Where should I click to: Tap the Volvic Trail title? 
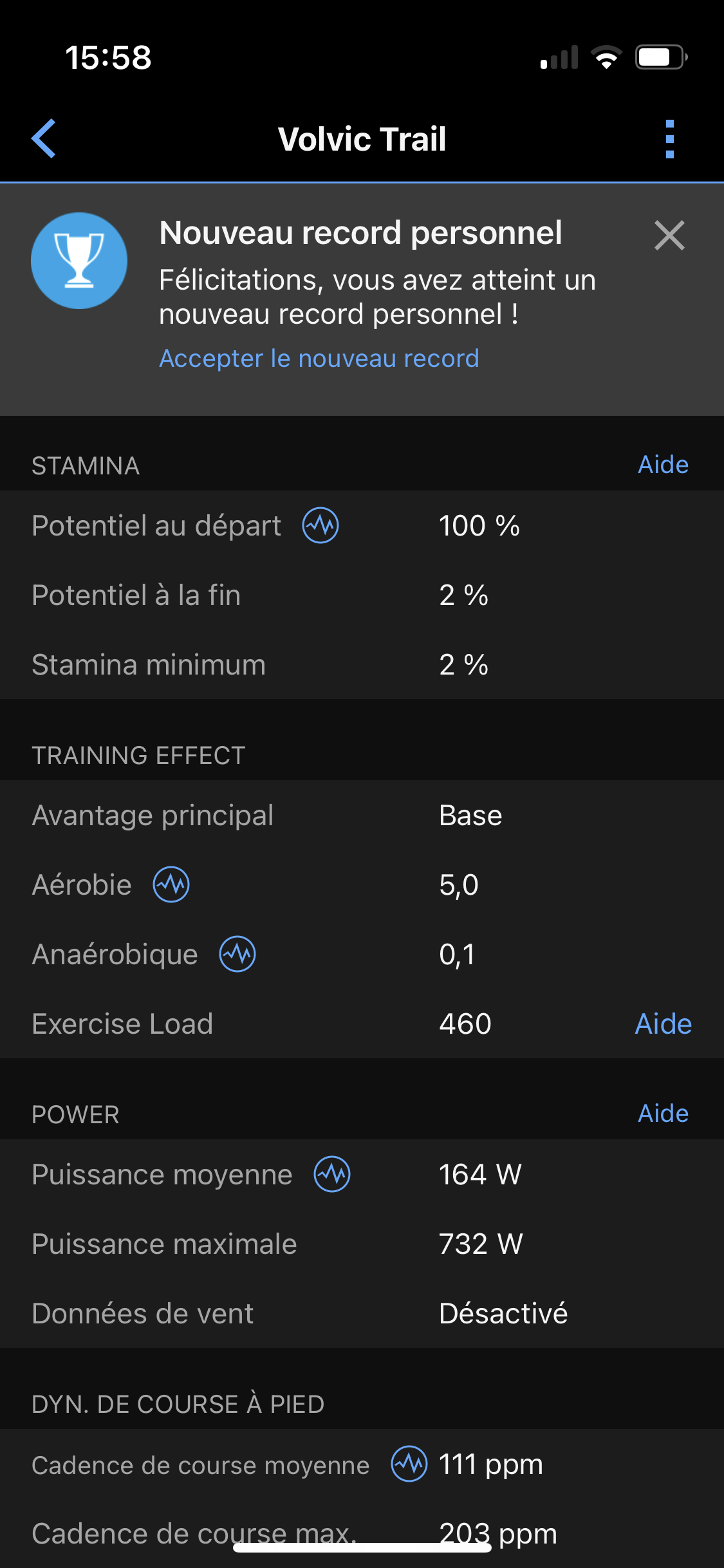point(362,139)
